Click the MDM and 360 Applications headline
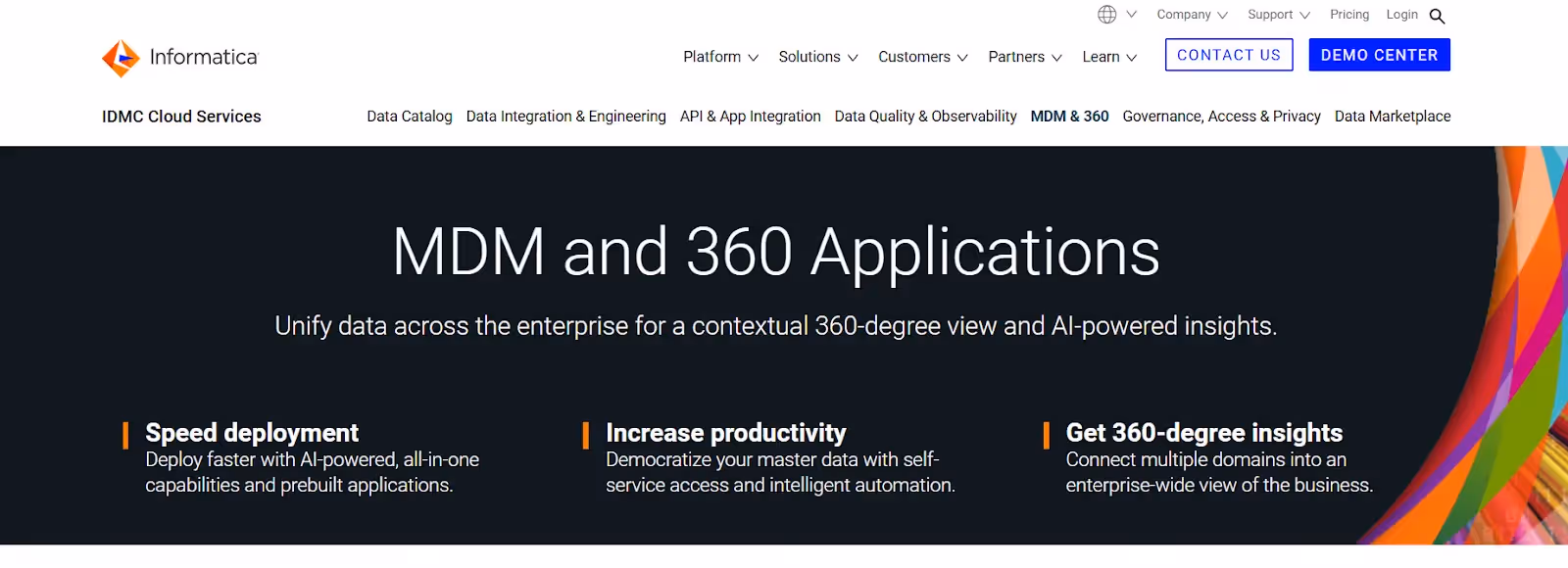This screenshot has width=1568, height=568. pyautogui.click(x=776, y=253)
